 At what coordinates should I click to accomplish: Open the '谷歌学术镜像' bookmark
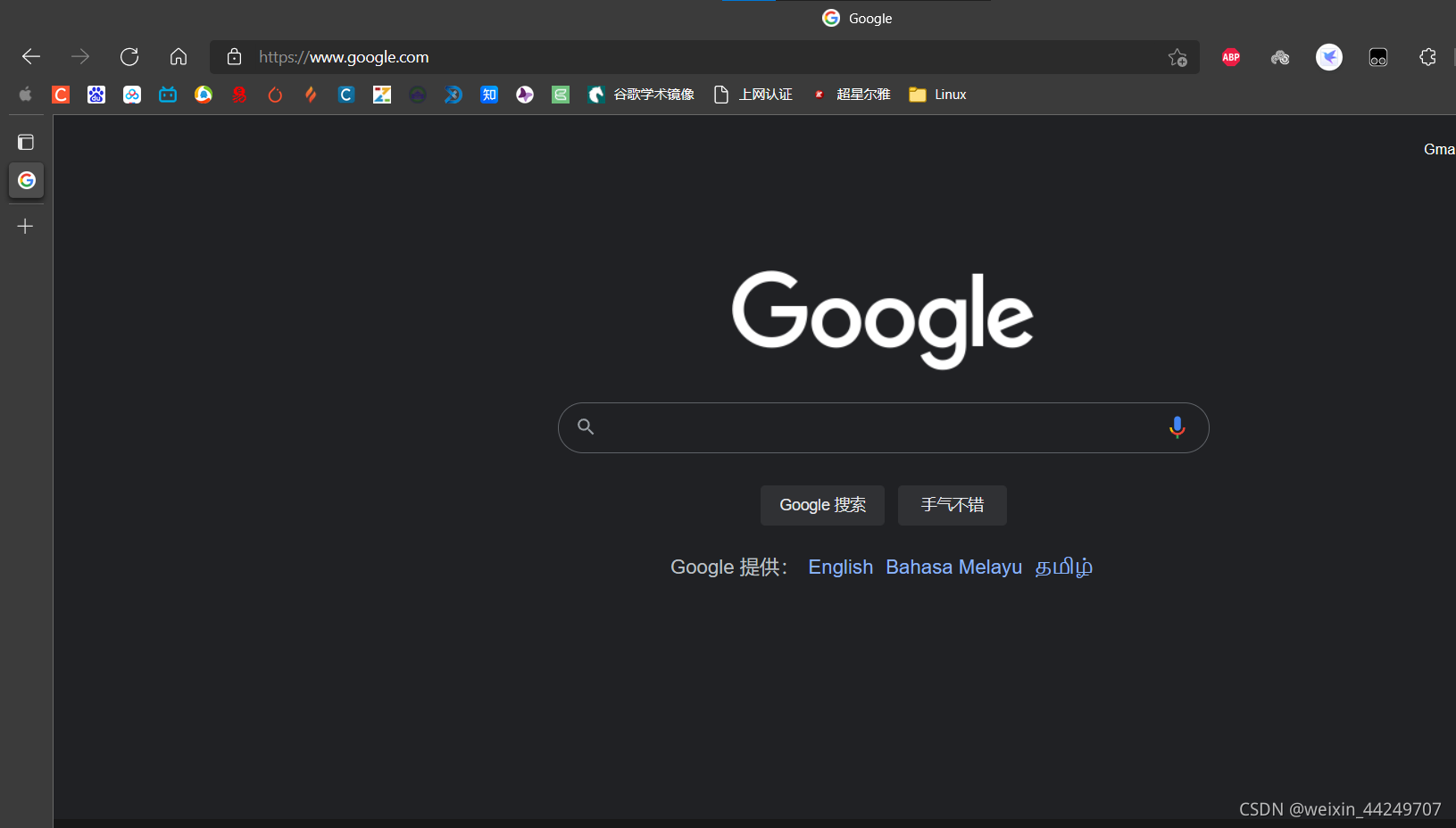641,95
